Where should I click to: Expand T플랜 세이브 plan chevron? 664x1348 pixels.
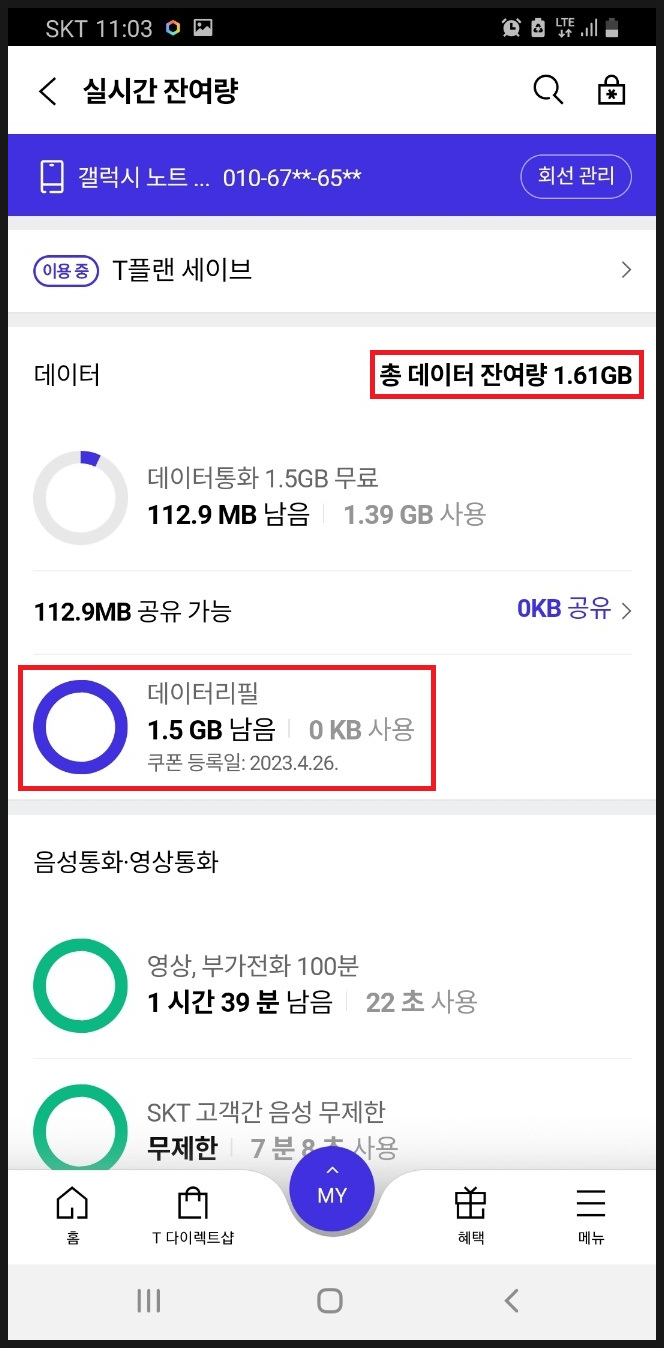(627, 269)
